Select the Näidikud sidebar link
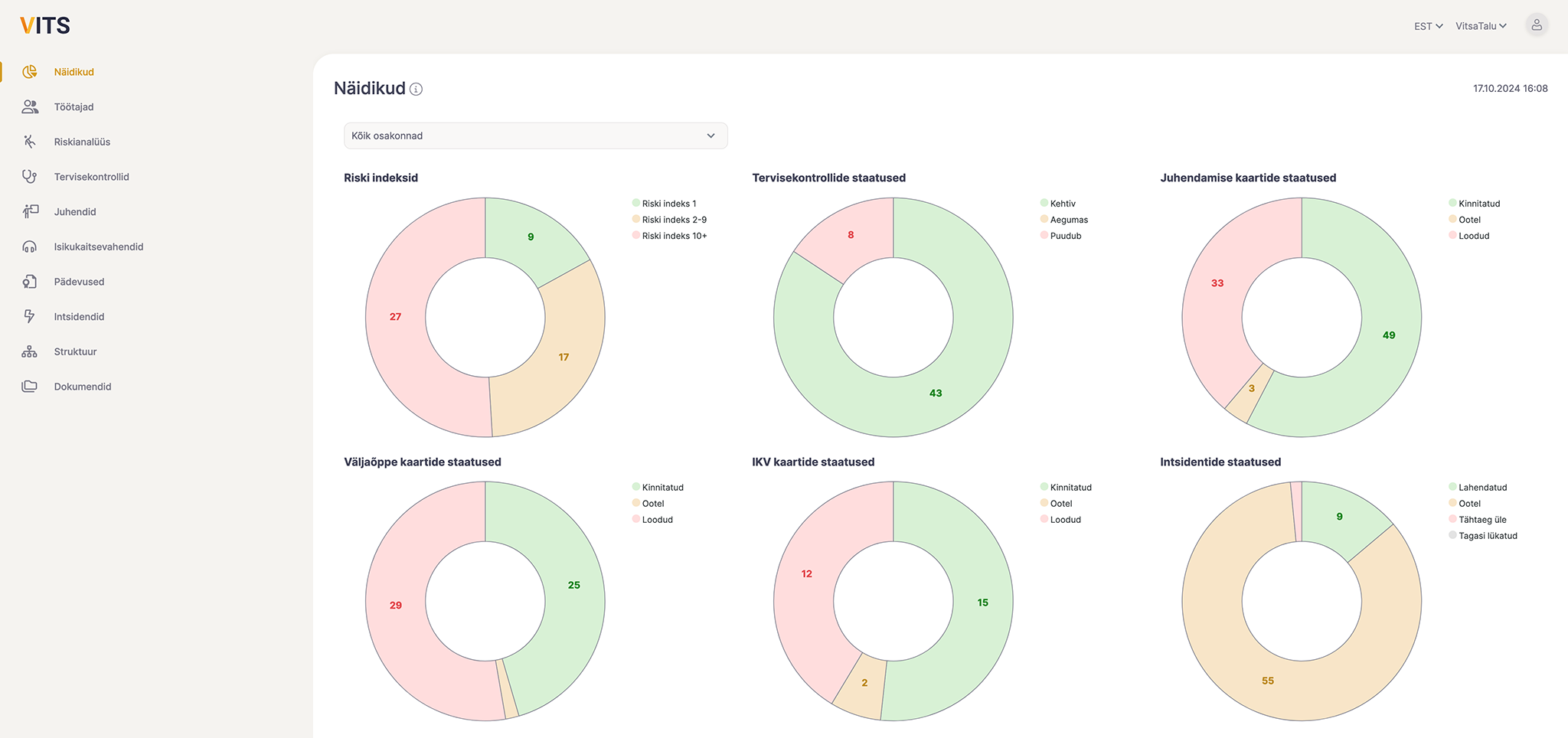1568x738 pixels. [73, 72]
